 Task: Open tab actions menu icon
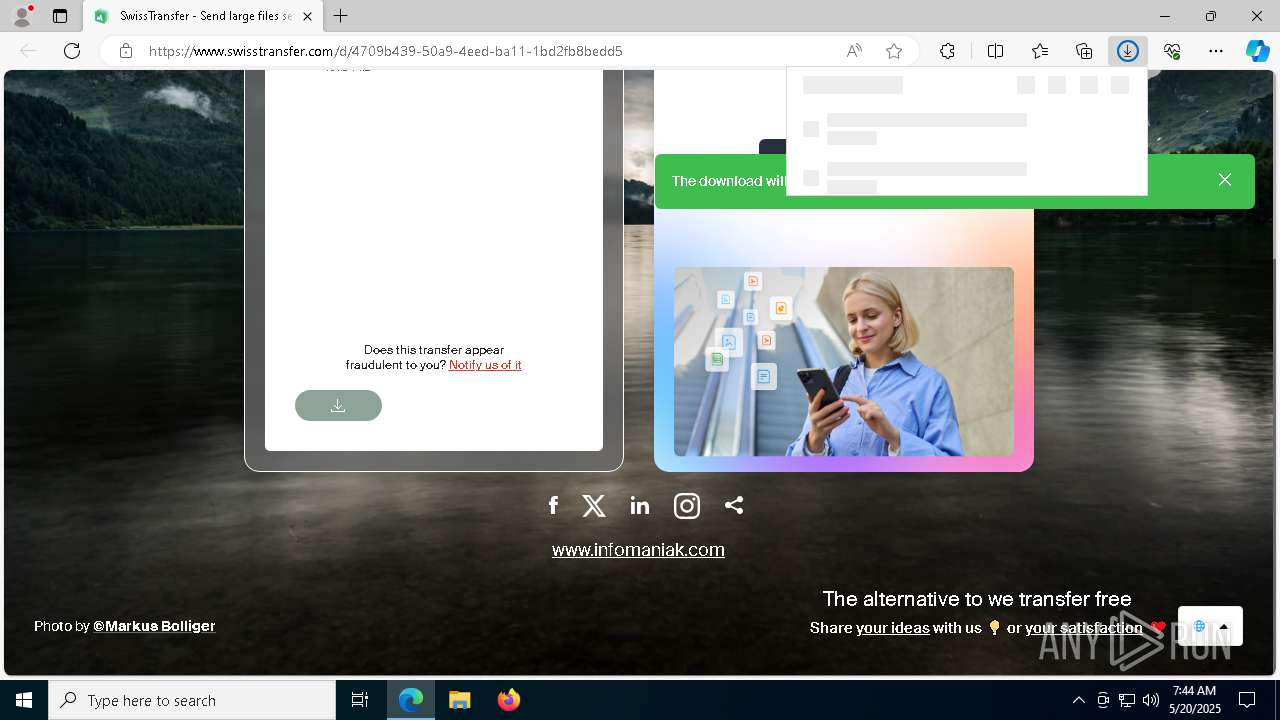[60, 16]
